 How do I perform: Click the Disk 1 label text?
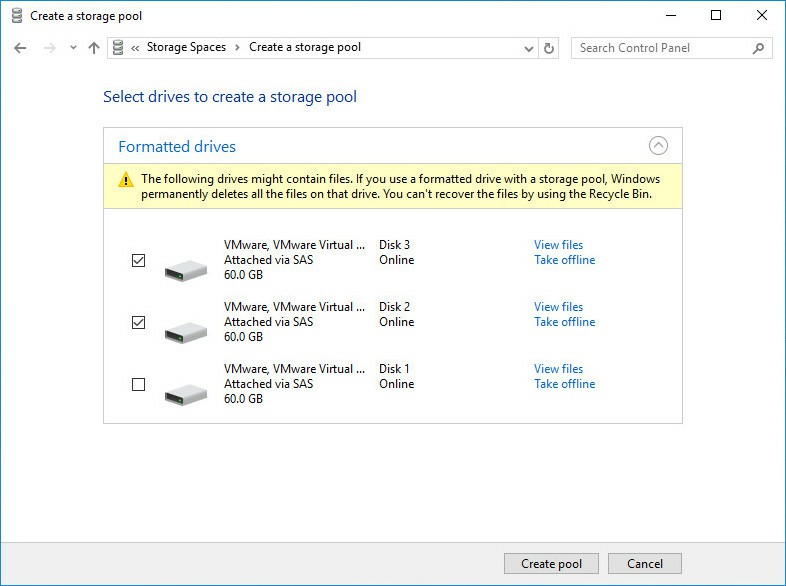(x=394, y=369)
